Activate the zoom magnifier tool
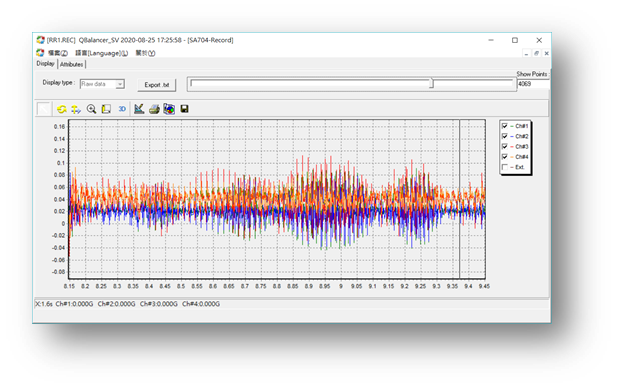This screenshot has width=617, height=389. (x=91, y=109)
